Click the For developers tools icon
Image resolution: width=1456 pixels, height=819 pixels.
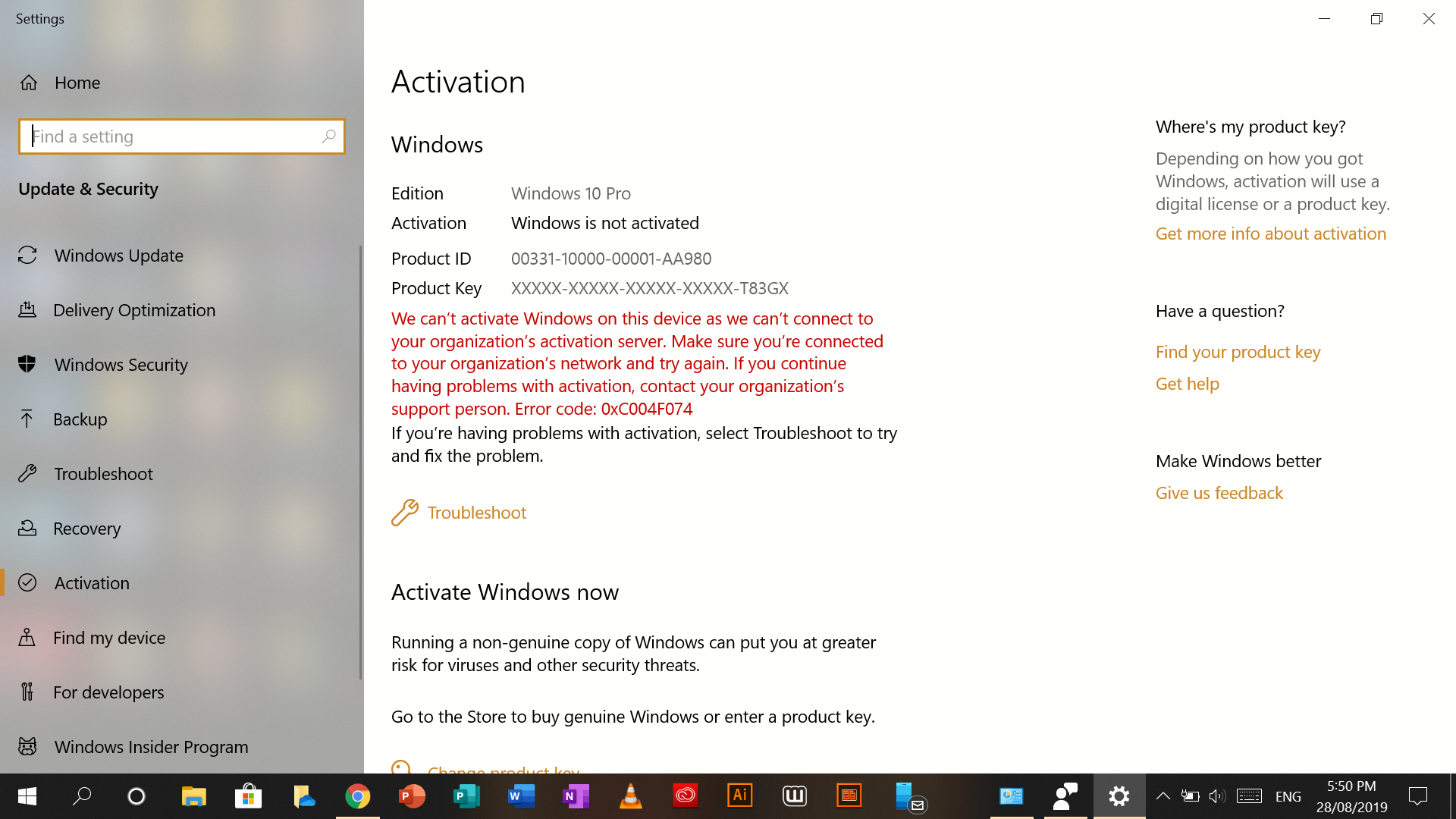(x=27, y=692)
